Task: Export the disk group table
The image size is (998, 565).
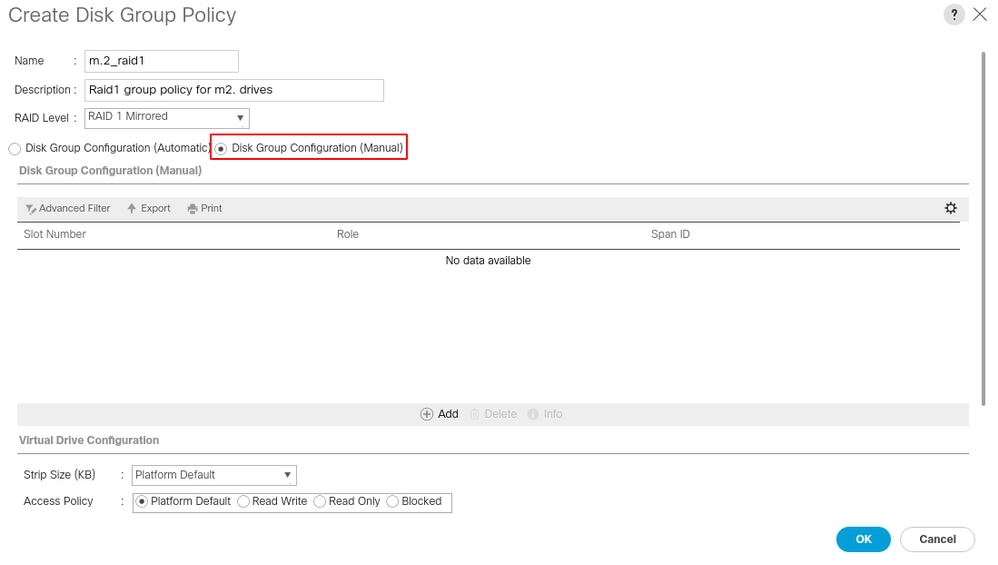Action: 149,208
